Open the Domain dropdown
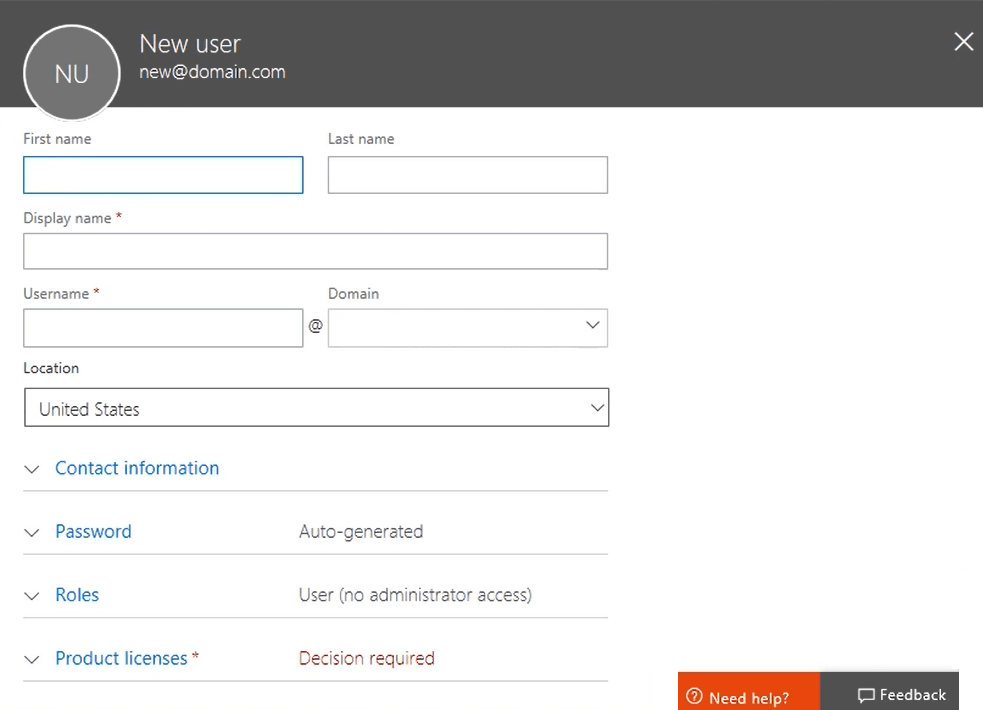This screenshot has width=983, height=710. 467,328
